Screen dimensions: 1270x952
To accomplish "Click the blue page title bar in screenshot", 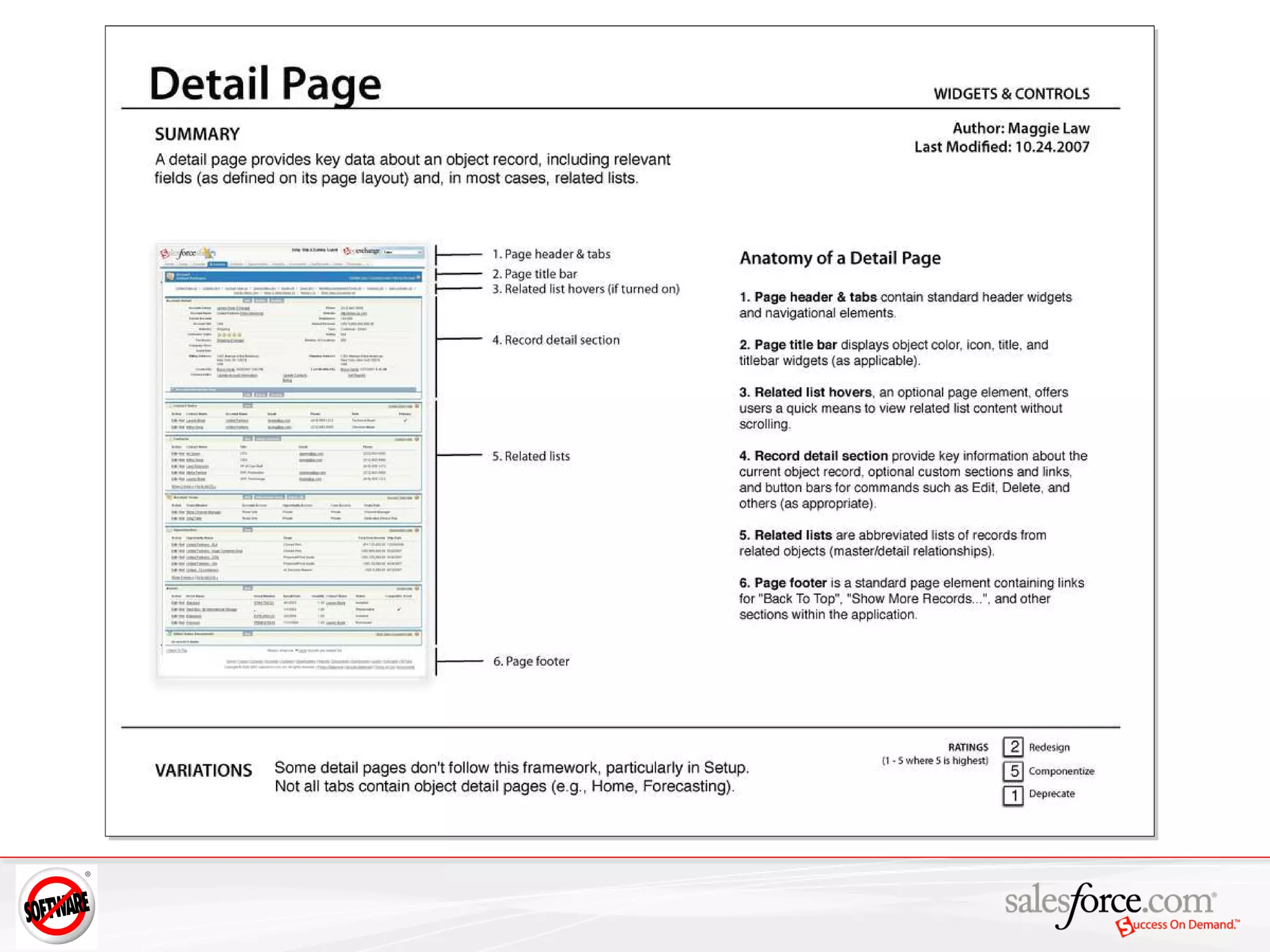I will pos(291,276).
